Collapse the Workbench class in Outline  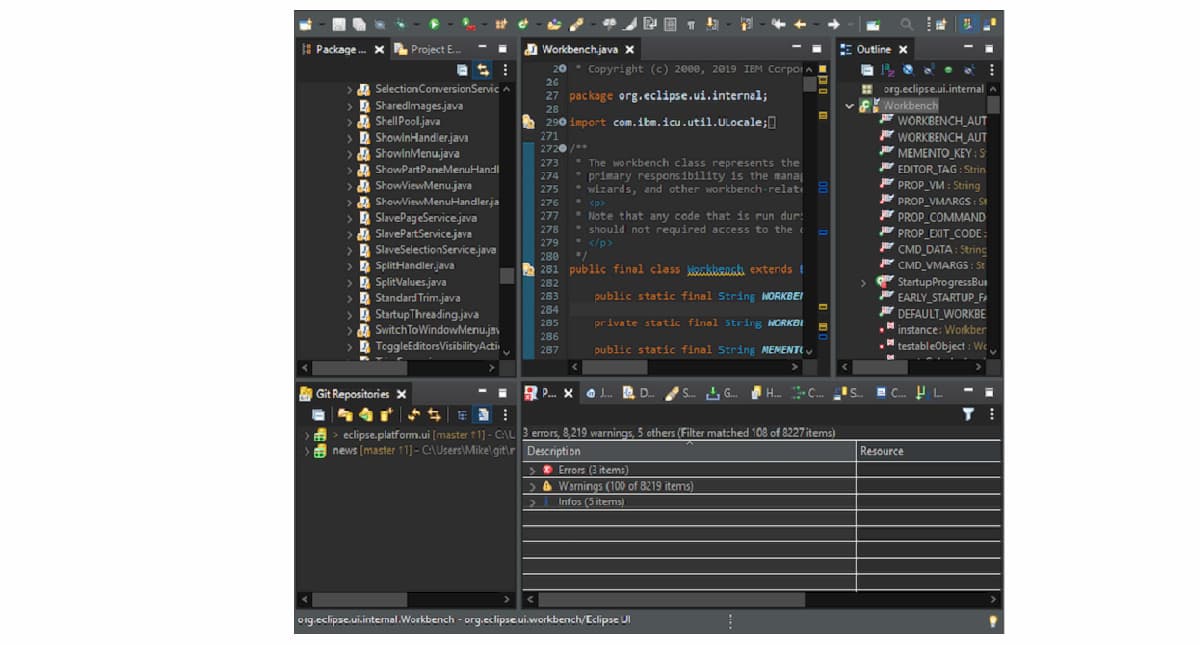(849, 105)
